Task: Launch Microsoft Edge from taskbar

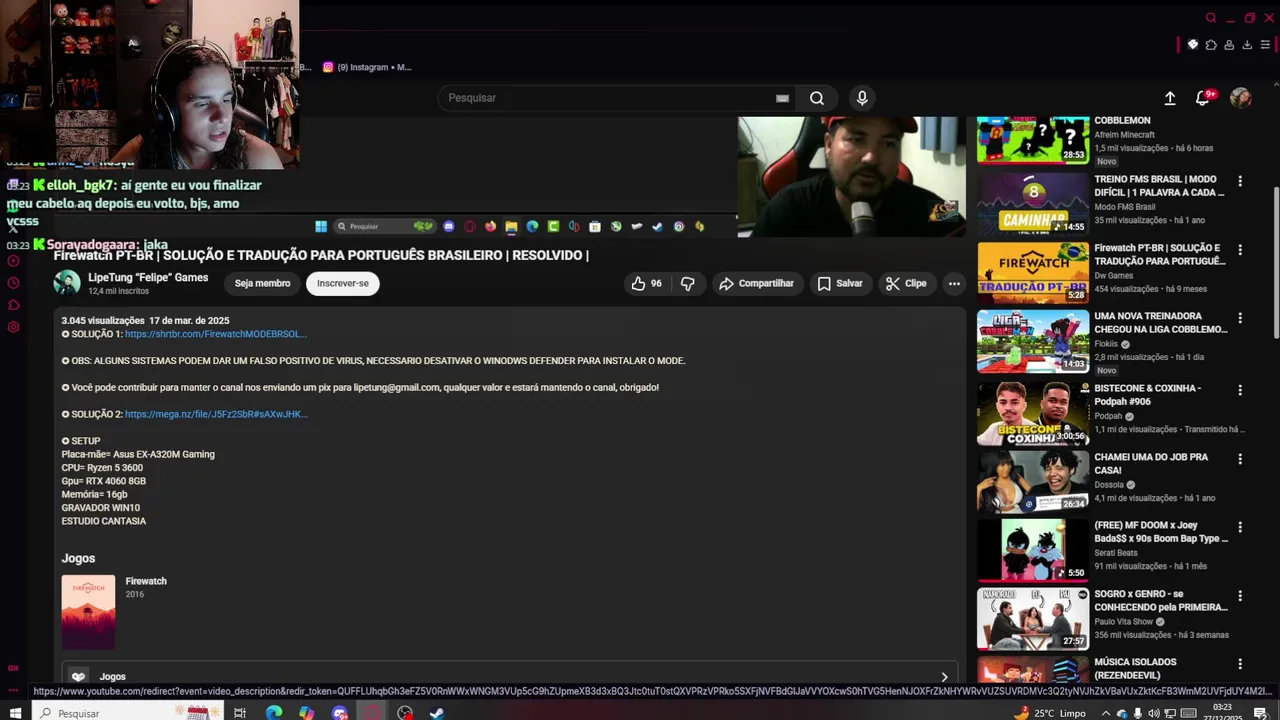Action: [x=274, y=713]
